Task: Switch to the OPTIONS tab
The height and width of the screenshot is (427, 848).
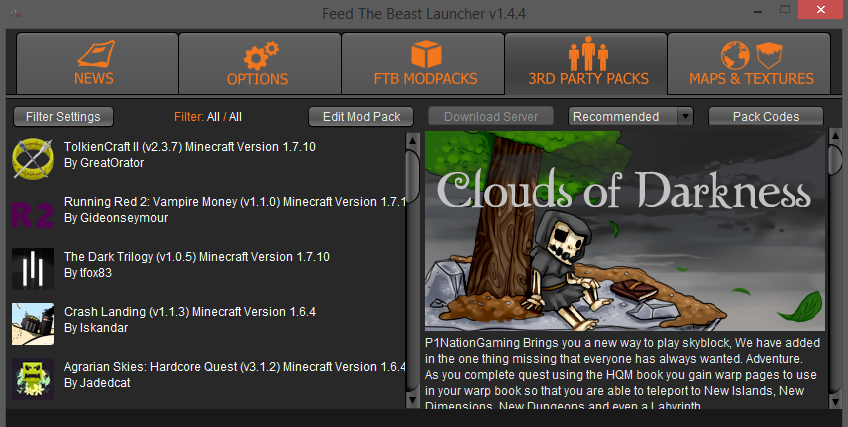Action: 260,64
